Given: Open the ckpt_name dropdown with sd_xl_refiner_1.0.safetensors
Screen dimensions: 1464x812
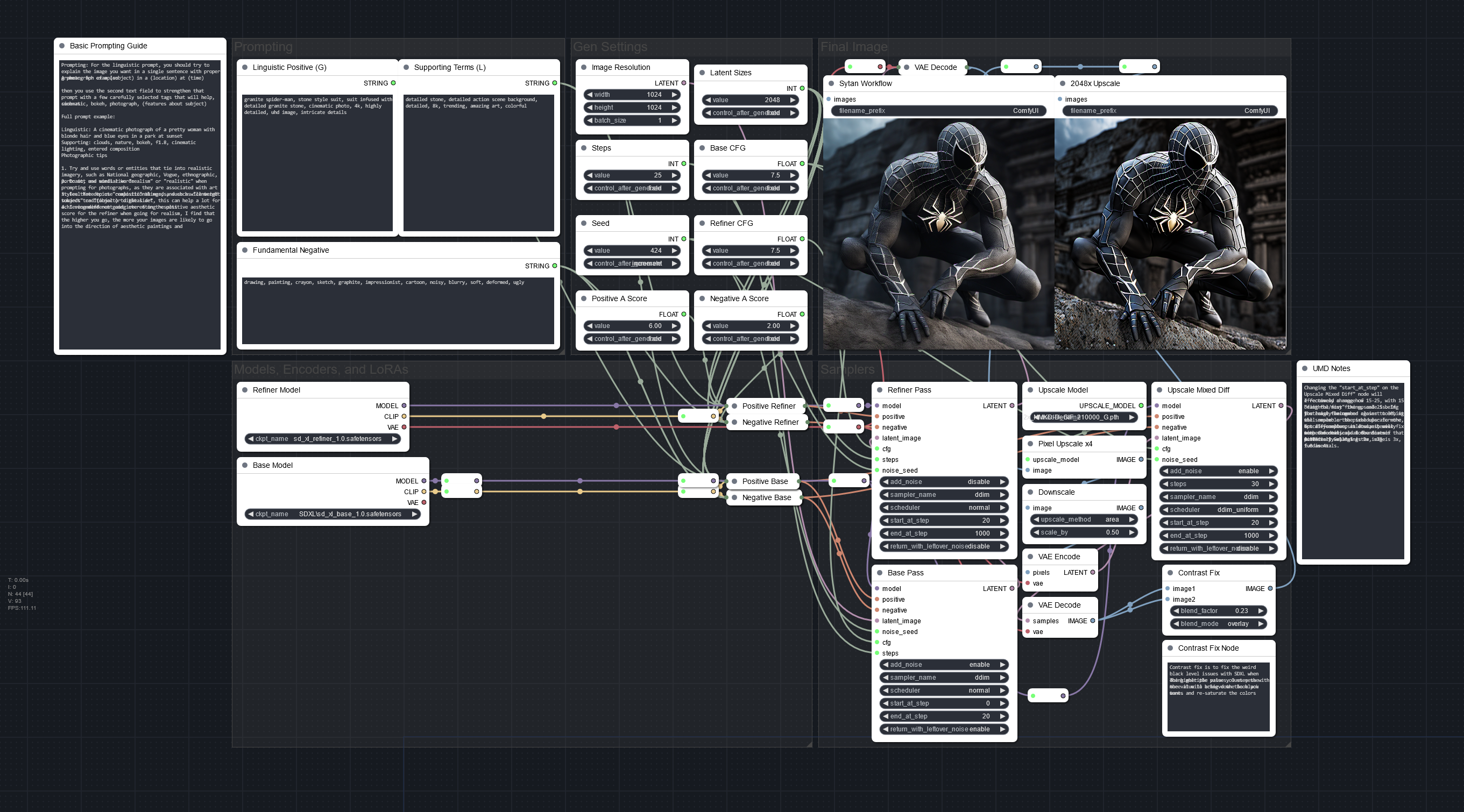Looking at the screenshot, I should pyautogui.click(x=322, y=438).
